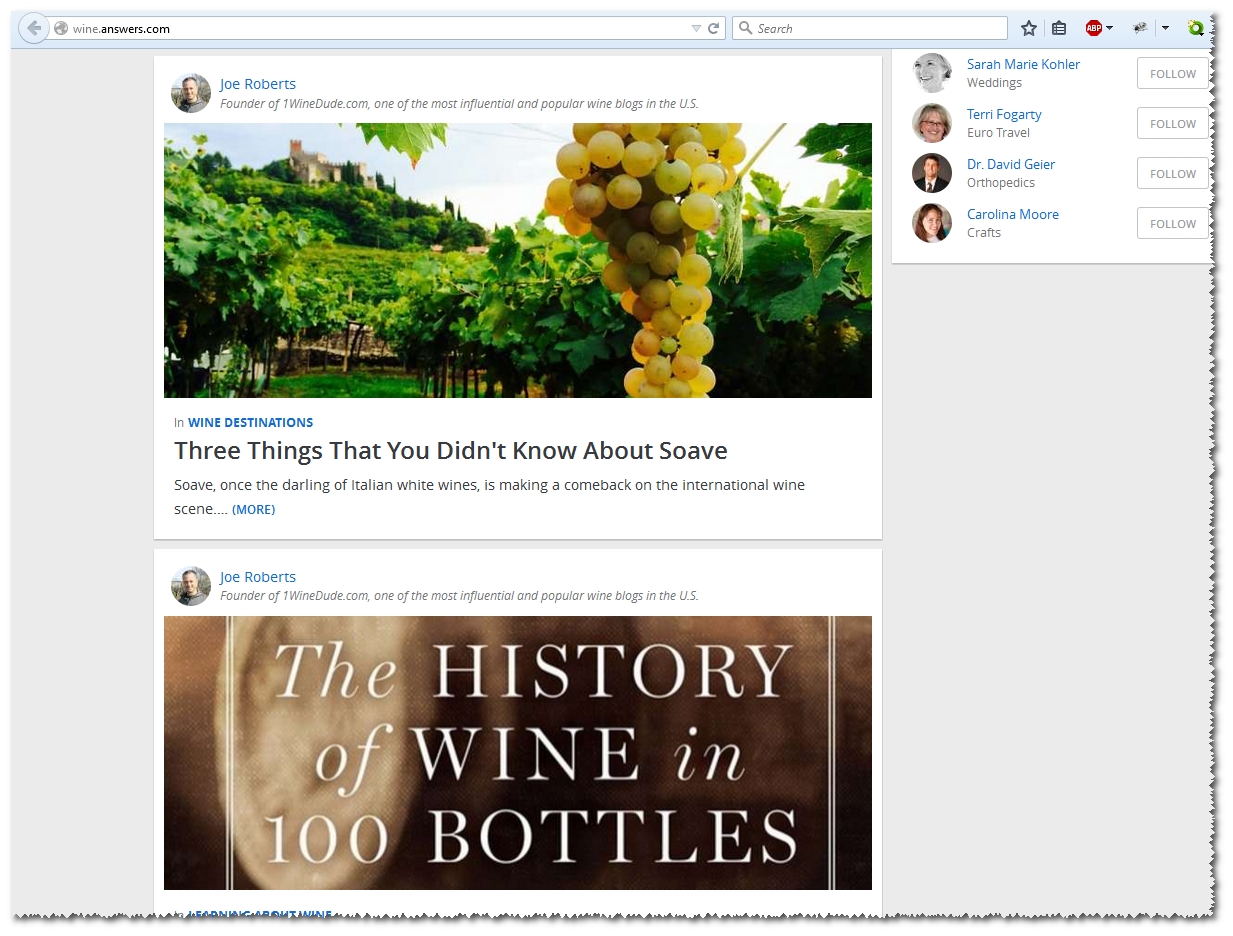1233x936 pixels.
Task: Open Joe Roberts link above History of Wine post
Action: point(258,577)
